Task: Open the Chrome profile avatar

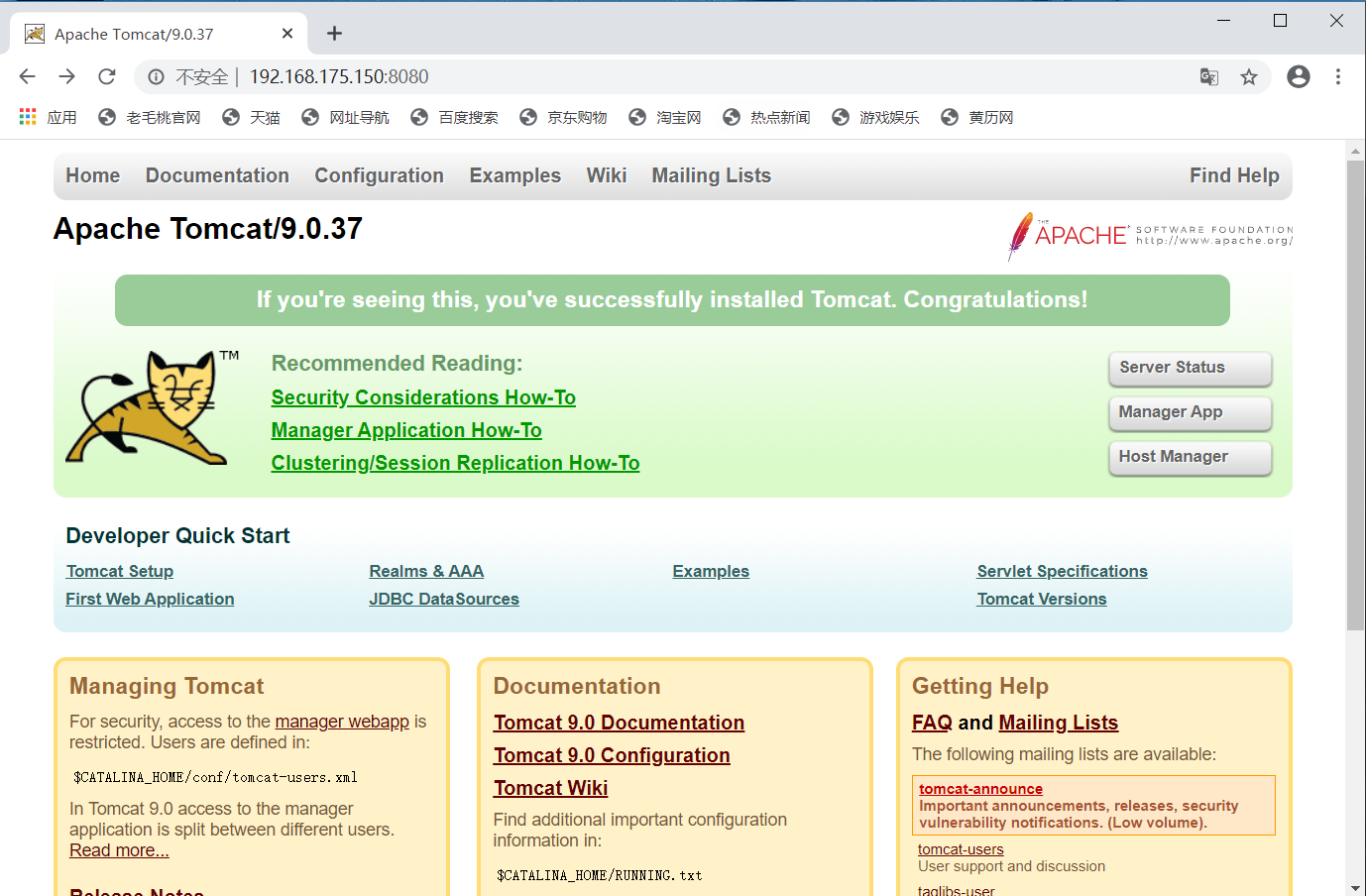Action: click(x=1299, y=76)
